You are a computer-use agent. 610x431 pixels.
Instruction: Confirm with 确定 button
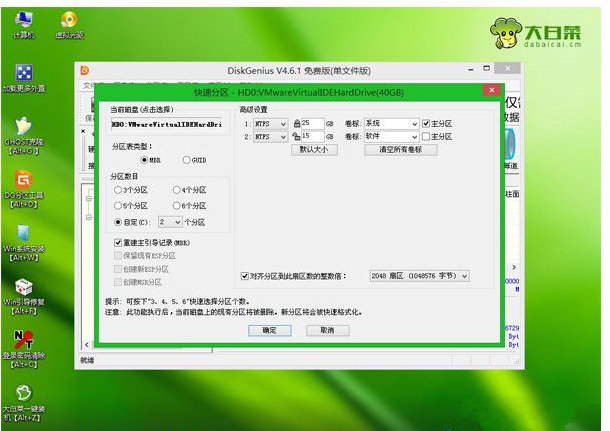click(x=270, y=330)
